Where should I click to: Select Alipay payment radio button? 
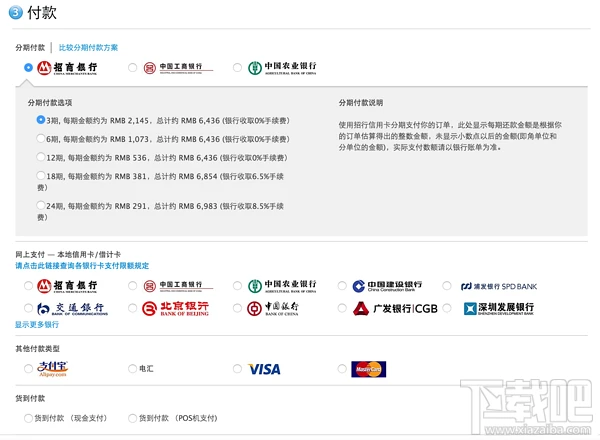(28, 369)
